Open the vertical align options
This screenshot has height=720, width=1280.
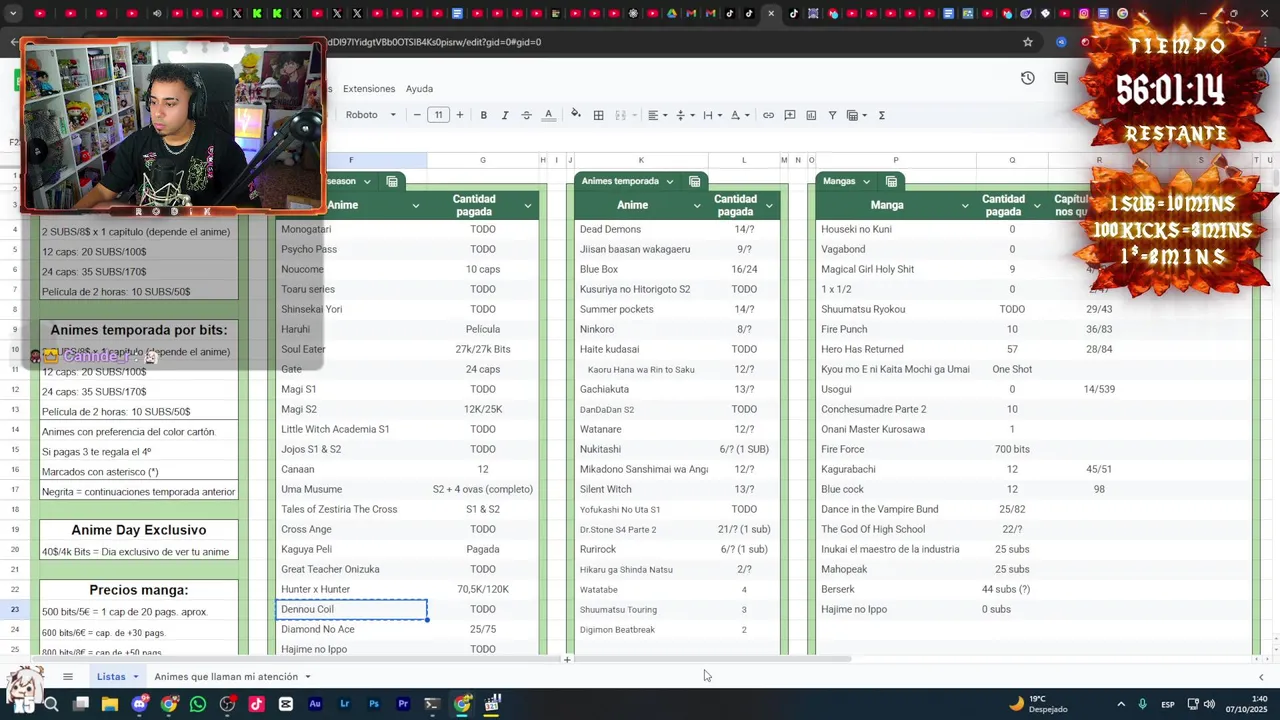685,115
